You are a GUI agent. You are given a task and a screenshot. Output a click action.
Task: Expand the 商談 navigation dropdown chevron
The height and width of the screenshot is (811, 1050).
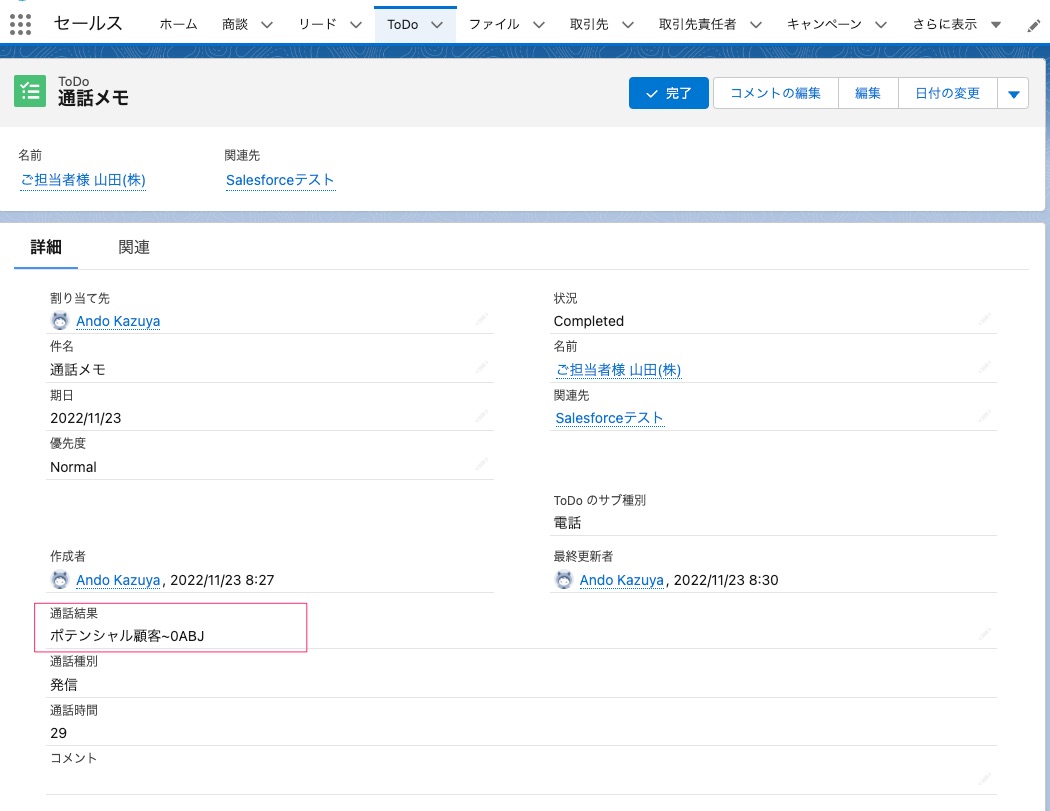click(x=267, y=25)
